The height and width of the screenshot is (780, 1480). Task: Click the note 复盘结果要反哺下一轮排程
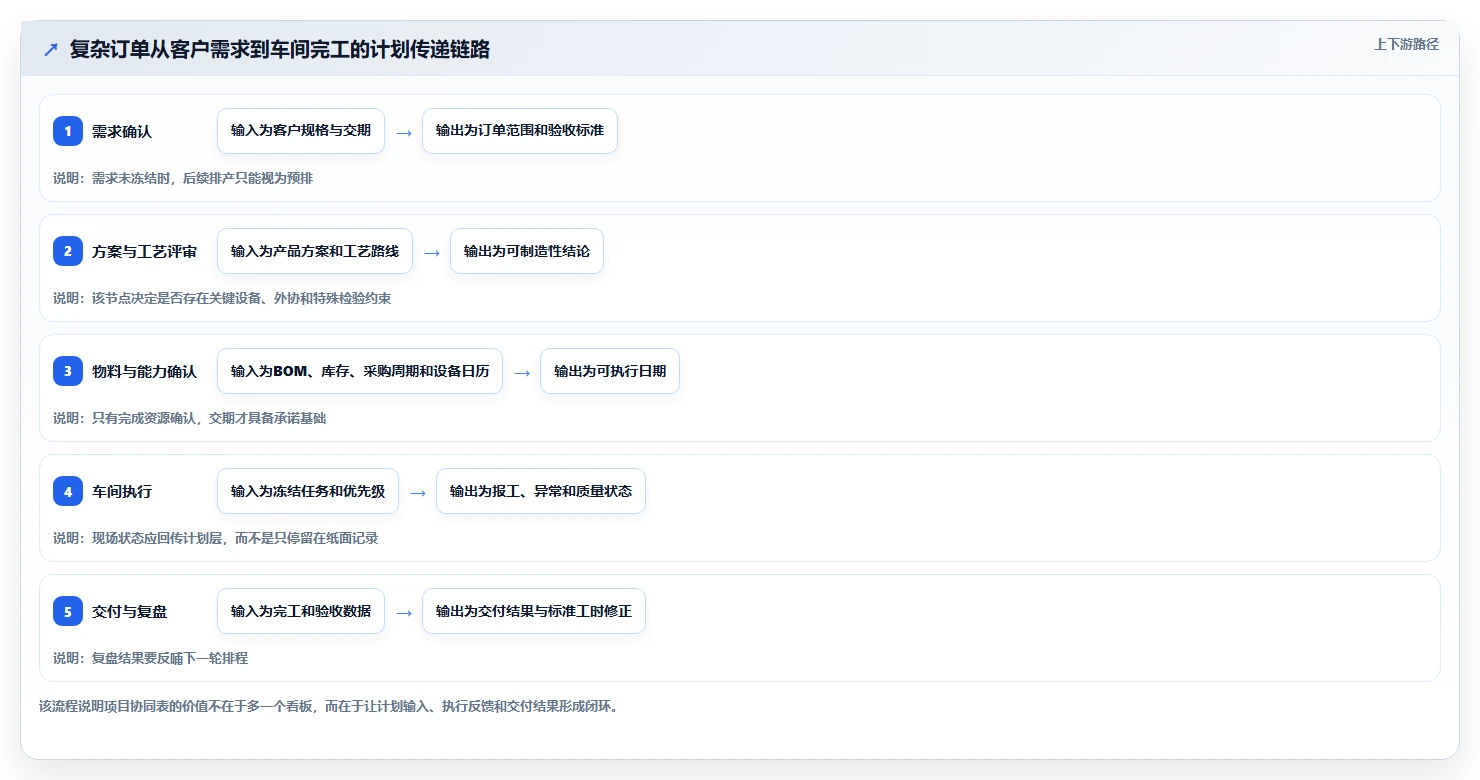coord(151,658)
